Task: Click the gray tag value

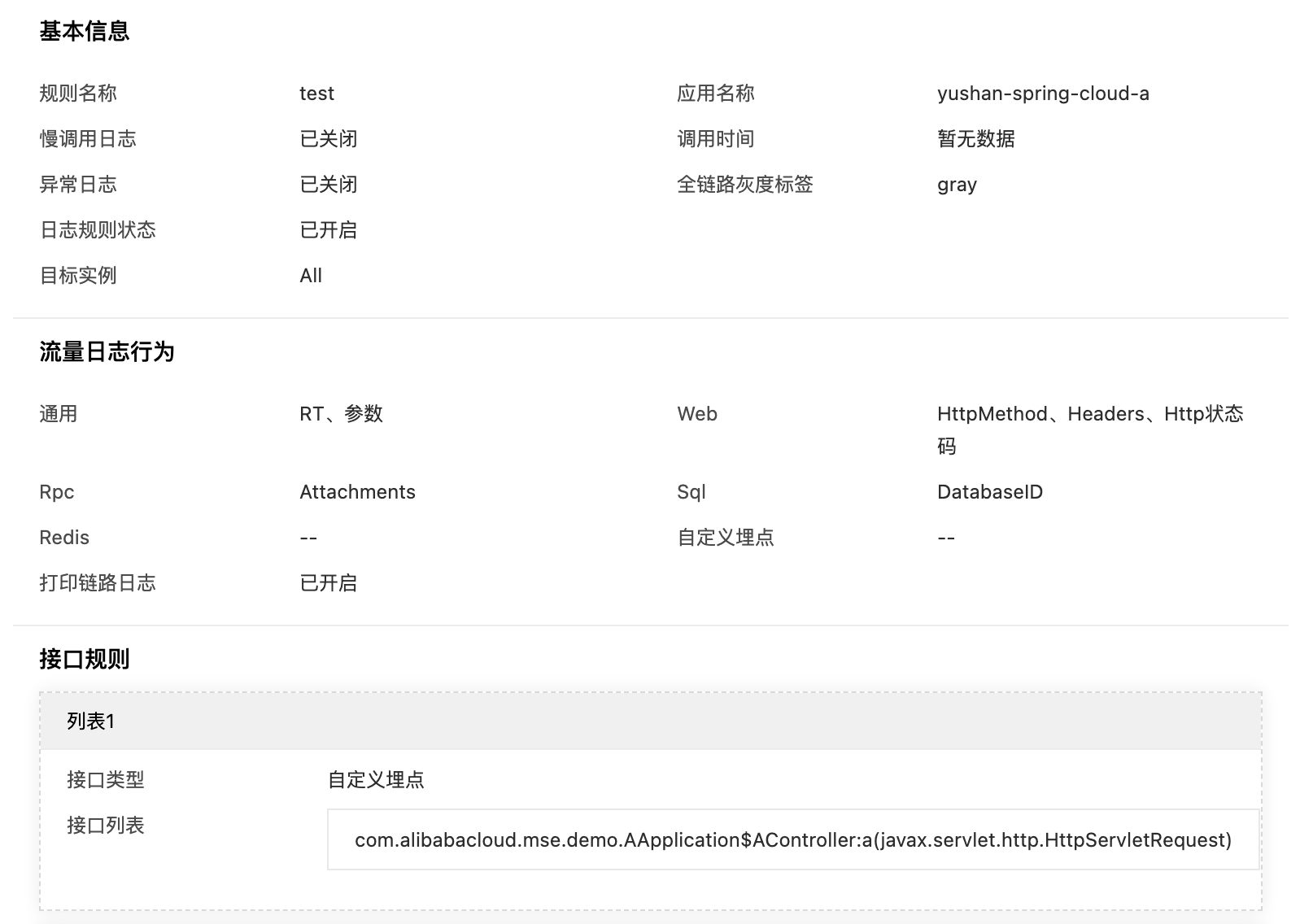Action: [957, 185]
